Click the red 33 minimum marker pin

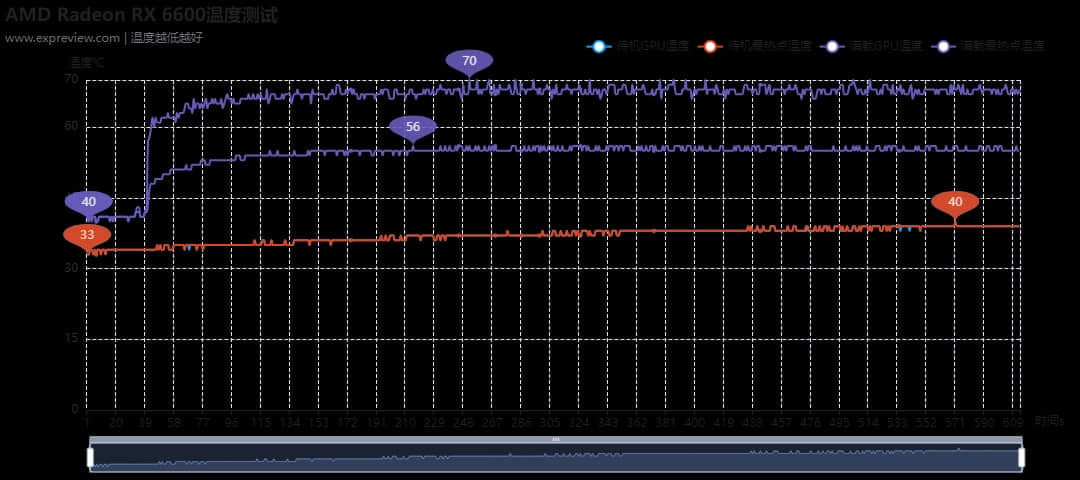pos(87,236)
